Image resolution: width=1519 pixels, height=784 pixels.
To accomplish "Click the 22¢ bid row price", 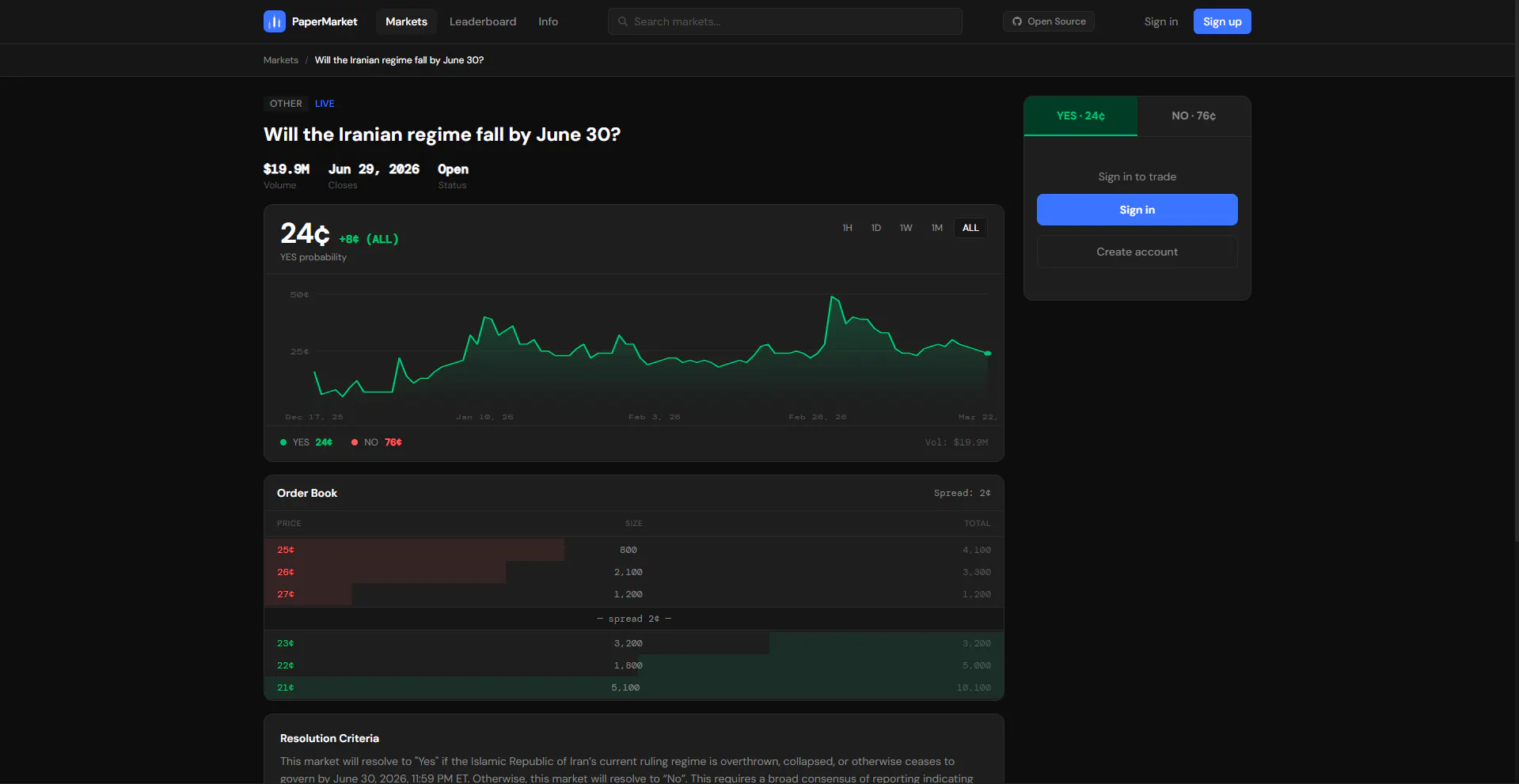I will 286,665.
